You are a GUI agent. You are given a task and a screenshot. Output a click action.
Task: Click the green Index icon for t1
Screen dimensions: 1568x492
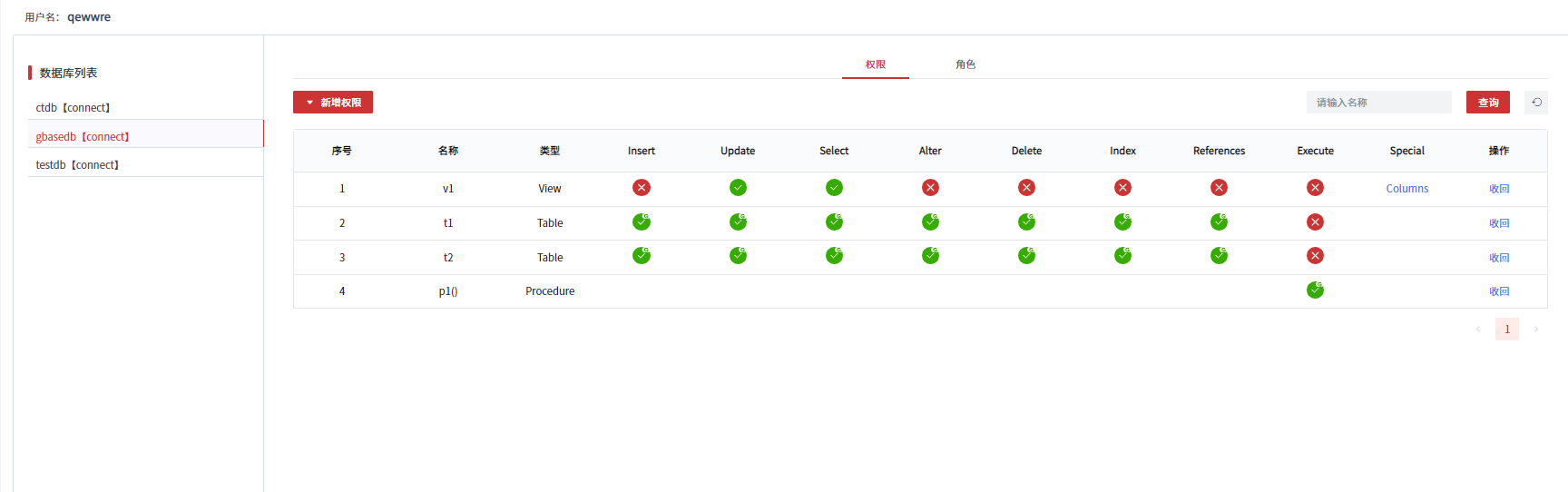coord(1122,222)
